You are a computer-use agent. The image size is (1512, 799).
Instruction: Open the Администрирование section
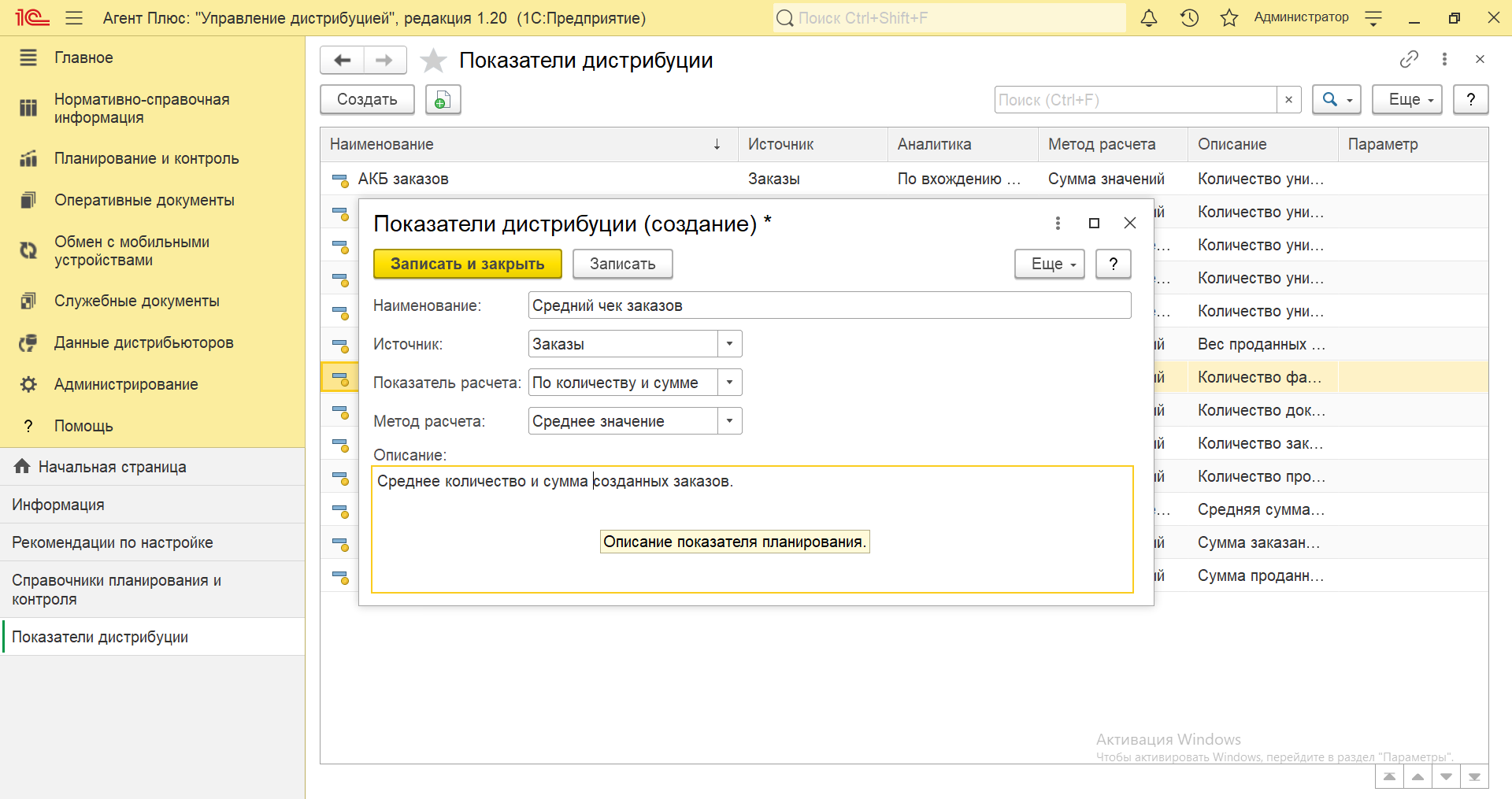click(x=152, y=384)
